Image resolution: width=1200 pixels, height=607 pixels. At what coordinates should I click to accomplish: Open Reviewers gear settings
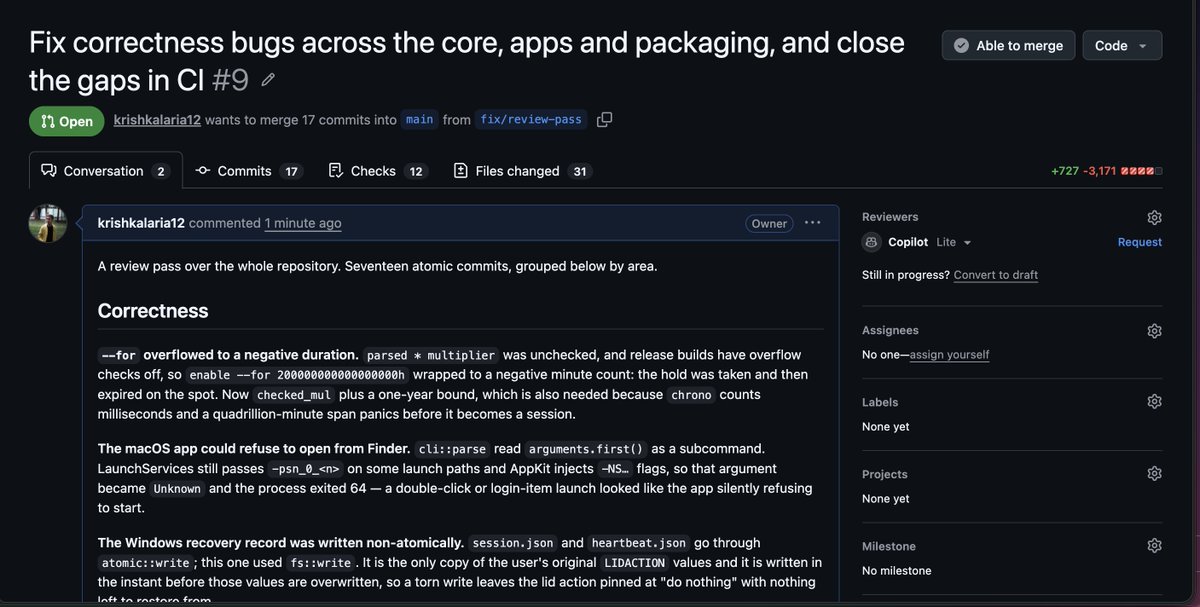point(1154,217)
